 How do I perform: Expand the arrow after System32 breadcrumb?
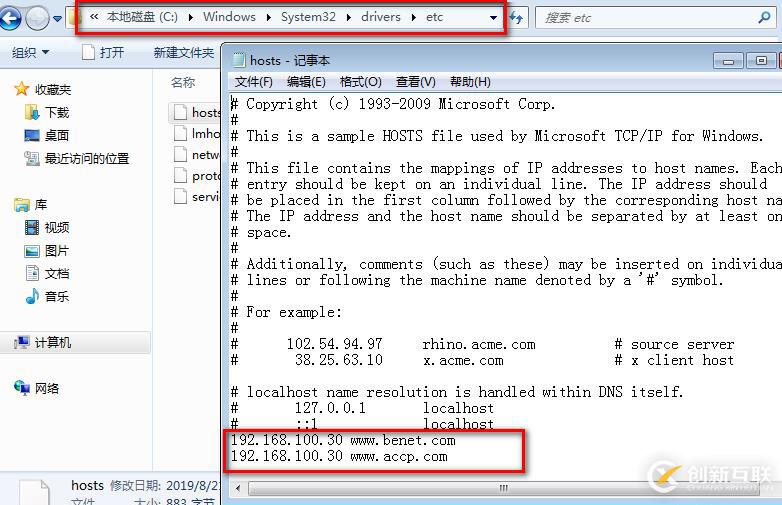(x=349, y=18)
